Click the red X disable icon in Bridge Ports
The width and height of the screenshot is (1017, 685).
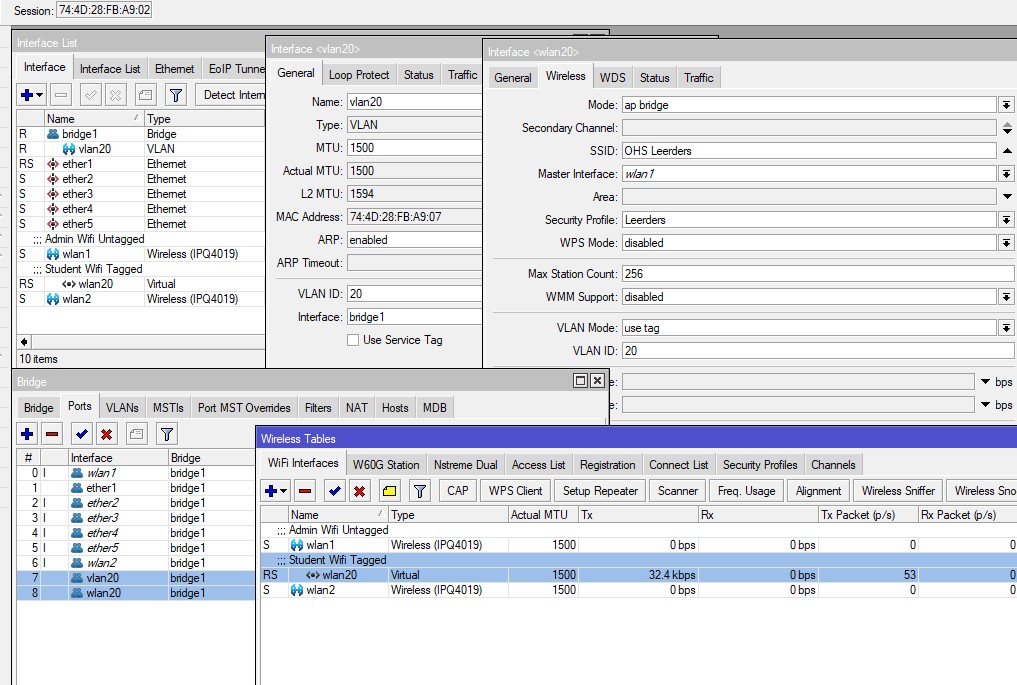[106, 434]
